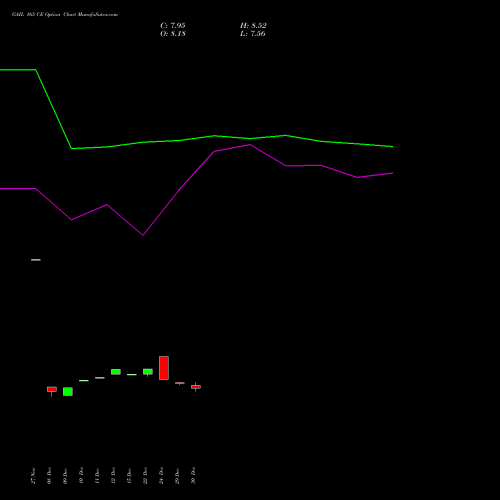500x500 pixels.
Task: Click the open value O: 8.18
Action: click(x=173, y=34)
